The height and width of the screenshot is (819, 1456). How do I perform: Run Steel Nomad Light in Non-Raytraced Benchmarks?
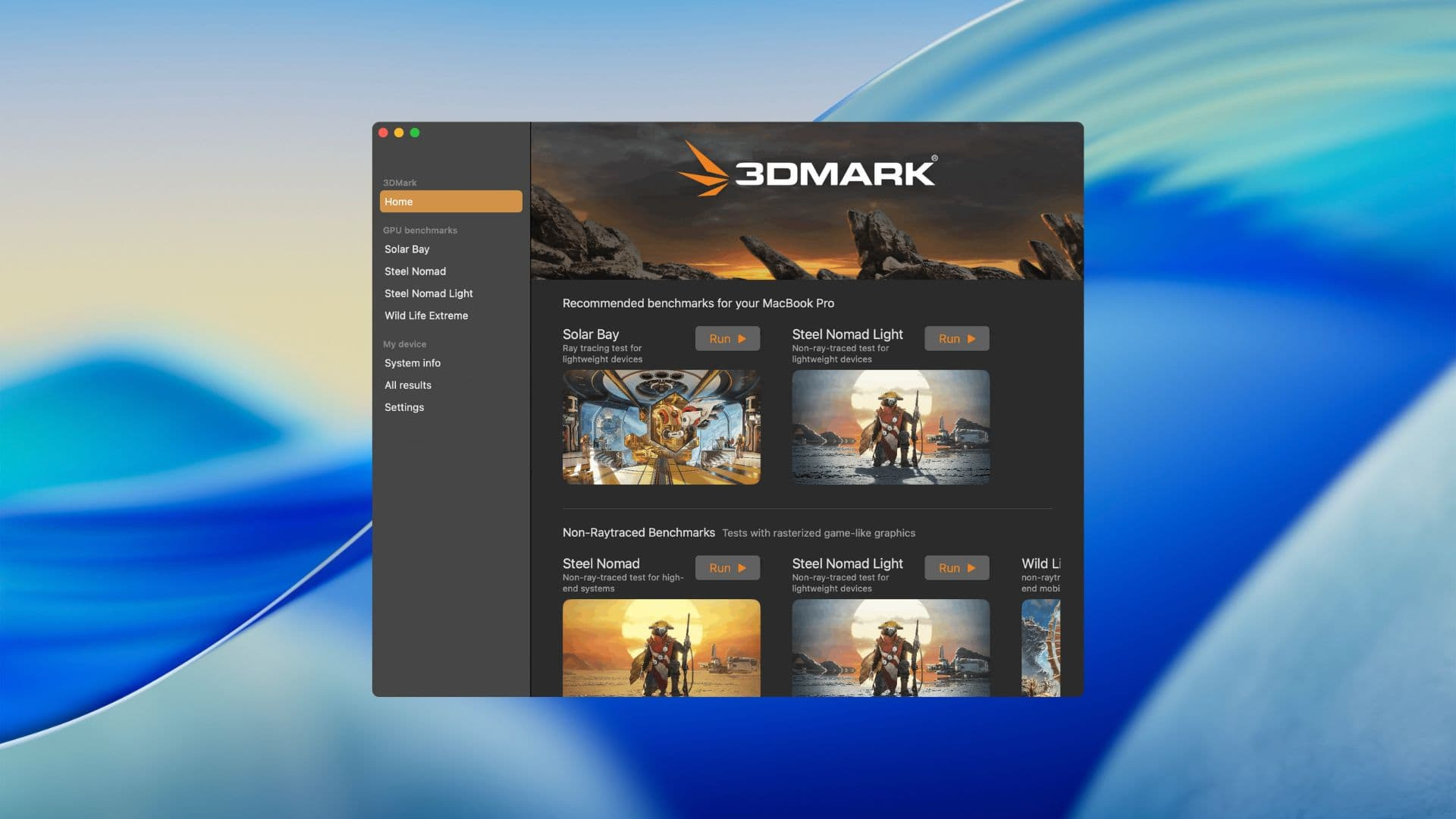click(x=956, y=568)
